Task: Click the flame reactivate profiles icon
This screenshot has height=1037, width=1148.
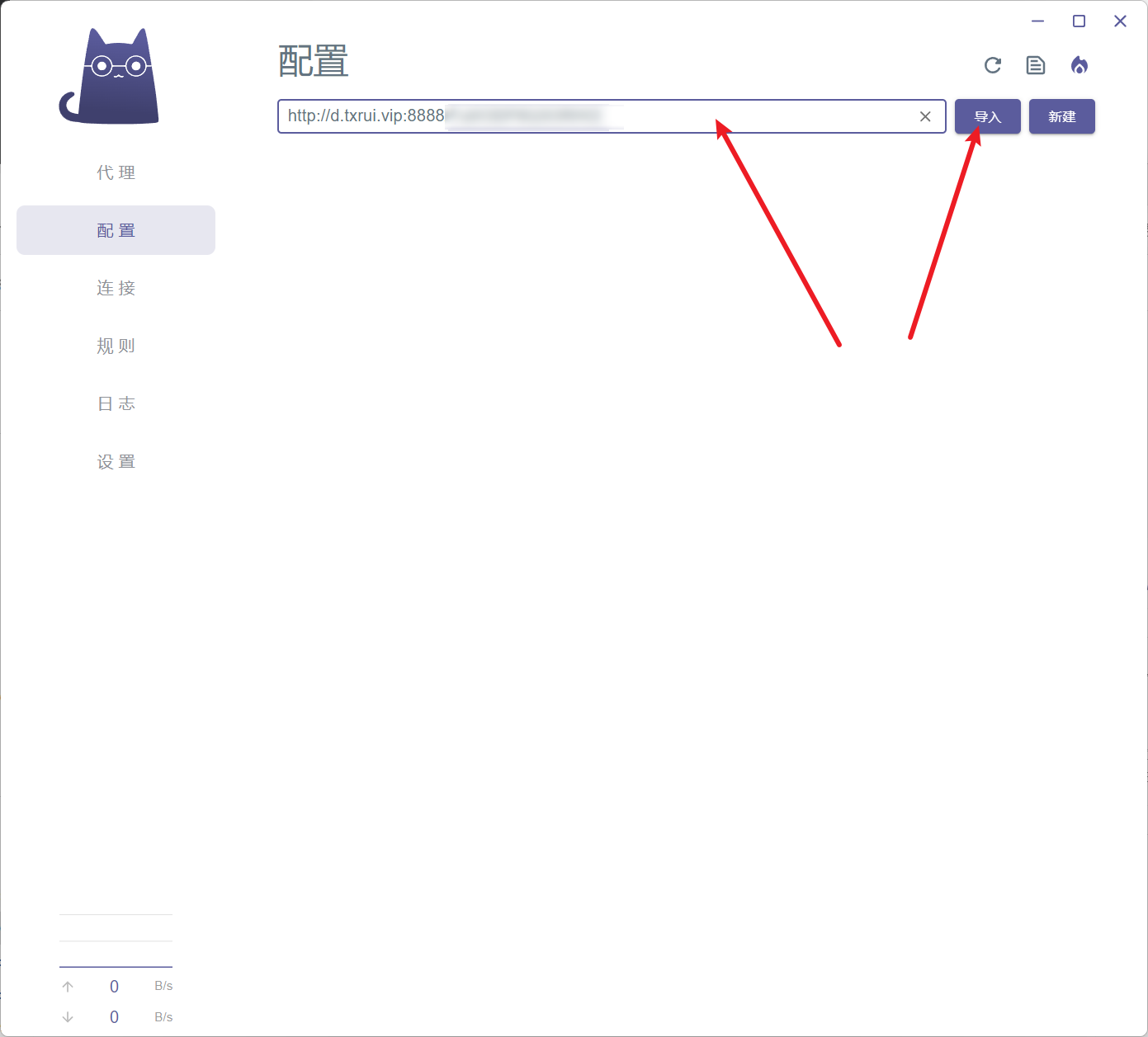Action: pyautogui.click(x=1079, y=65)
